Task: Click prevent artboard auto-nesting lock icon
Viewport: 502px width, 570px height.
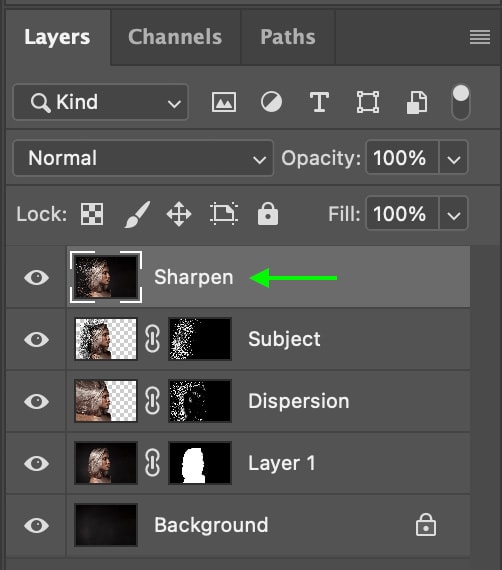Action: pyautogui.click(x=224, y=214)
